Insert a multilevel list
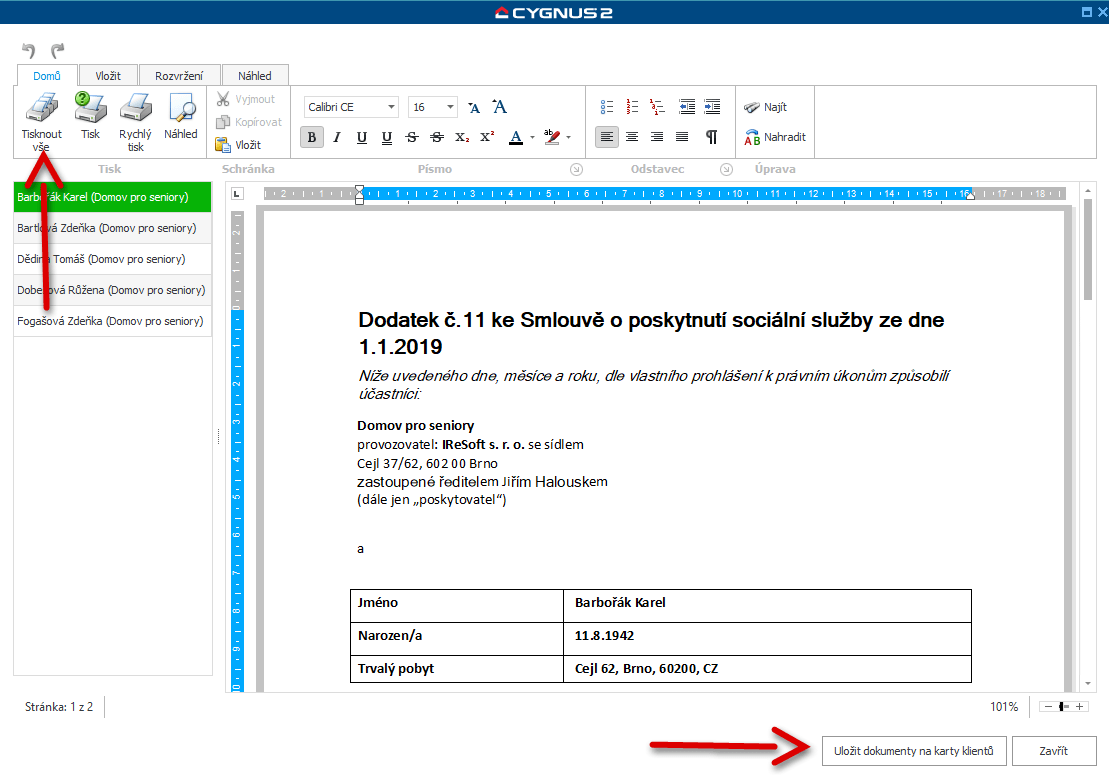The image size is (1109, 776). point(657,107)
